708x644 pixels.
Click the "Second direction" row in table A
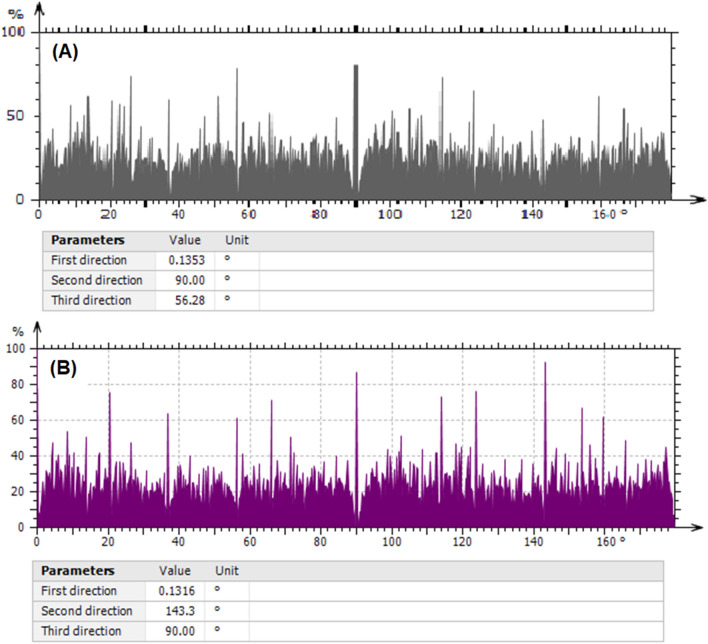click(348, 280)
